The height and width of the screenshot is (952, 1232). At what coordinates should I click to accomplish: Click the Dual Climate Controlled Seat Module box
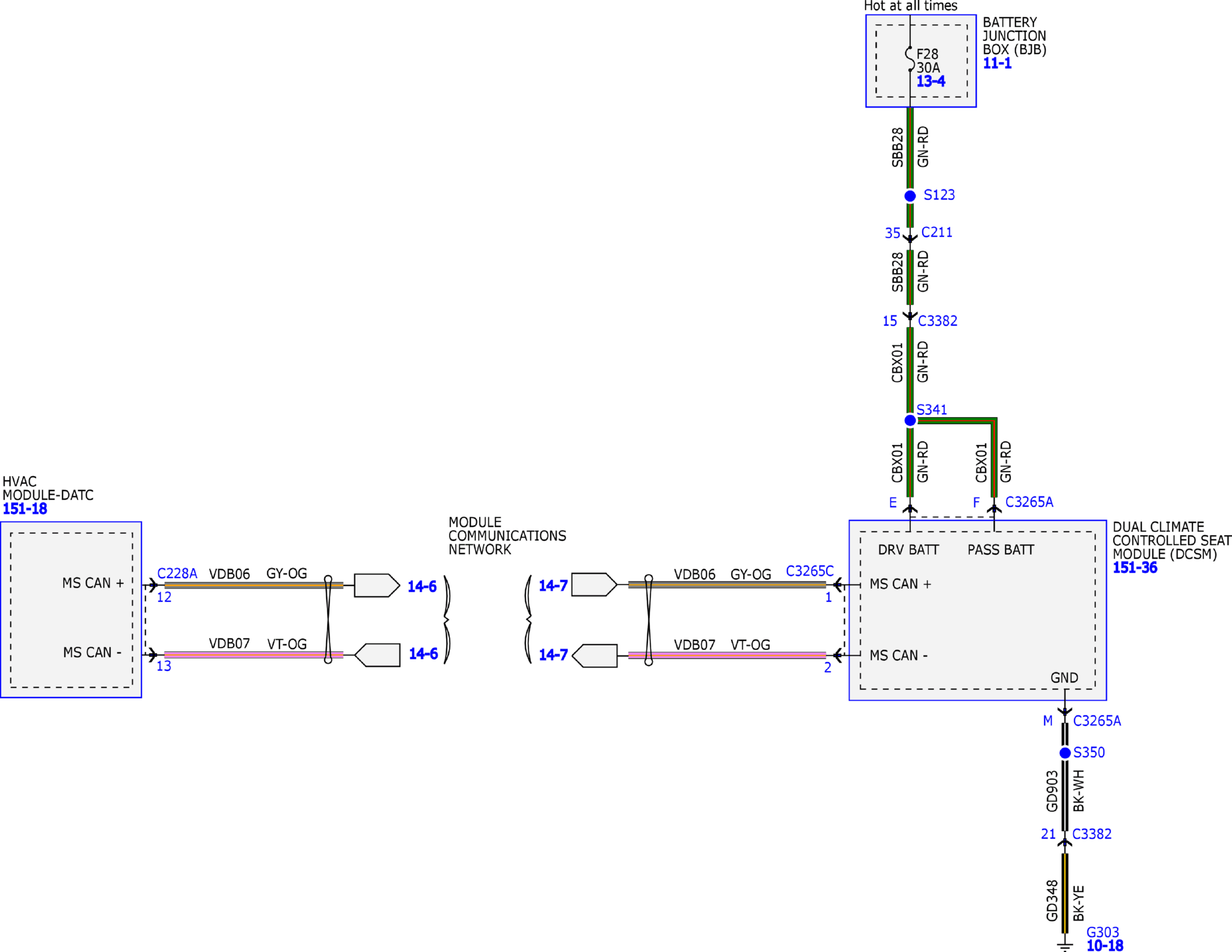click(x=978, y=610)
